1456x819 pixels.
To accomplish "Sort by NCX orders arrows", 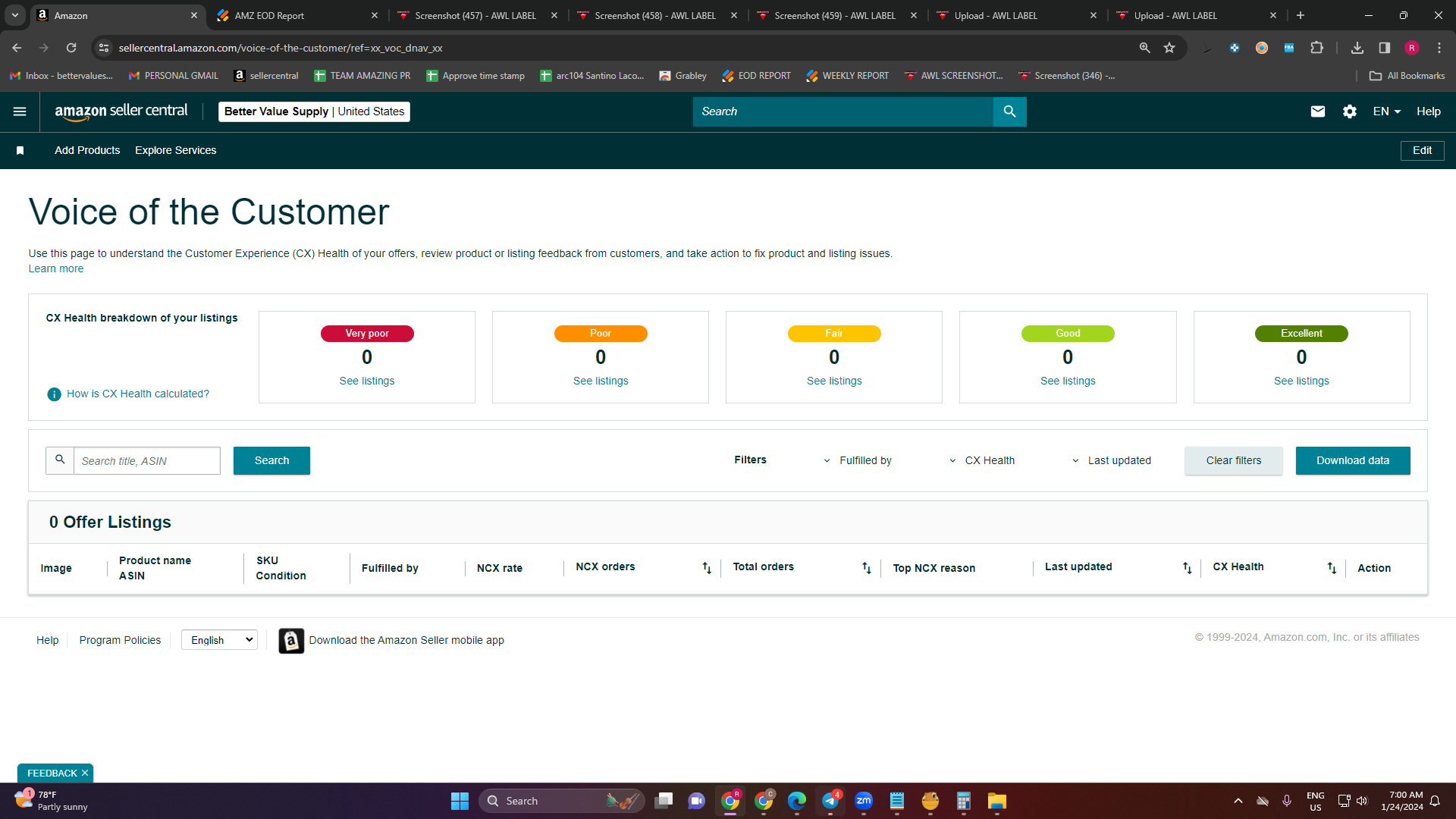I will coord(707,568).
